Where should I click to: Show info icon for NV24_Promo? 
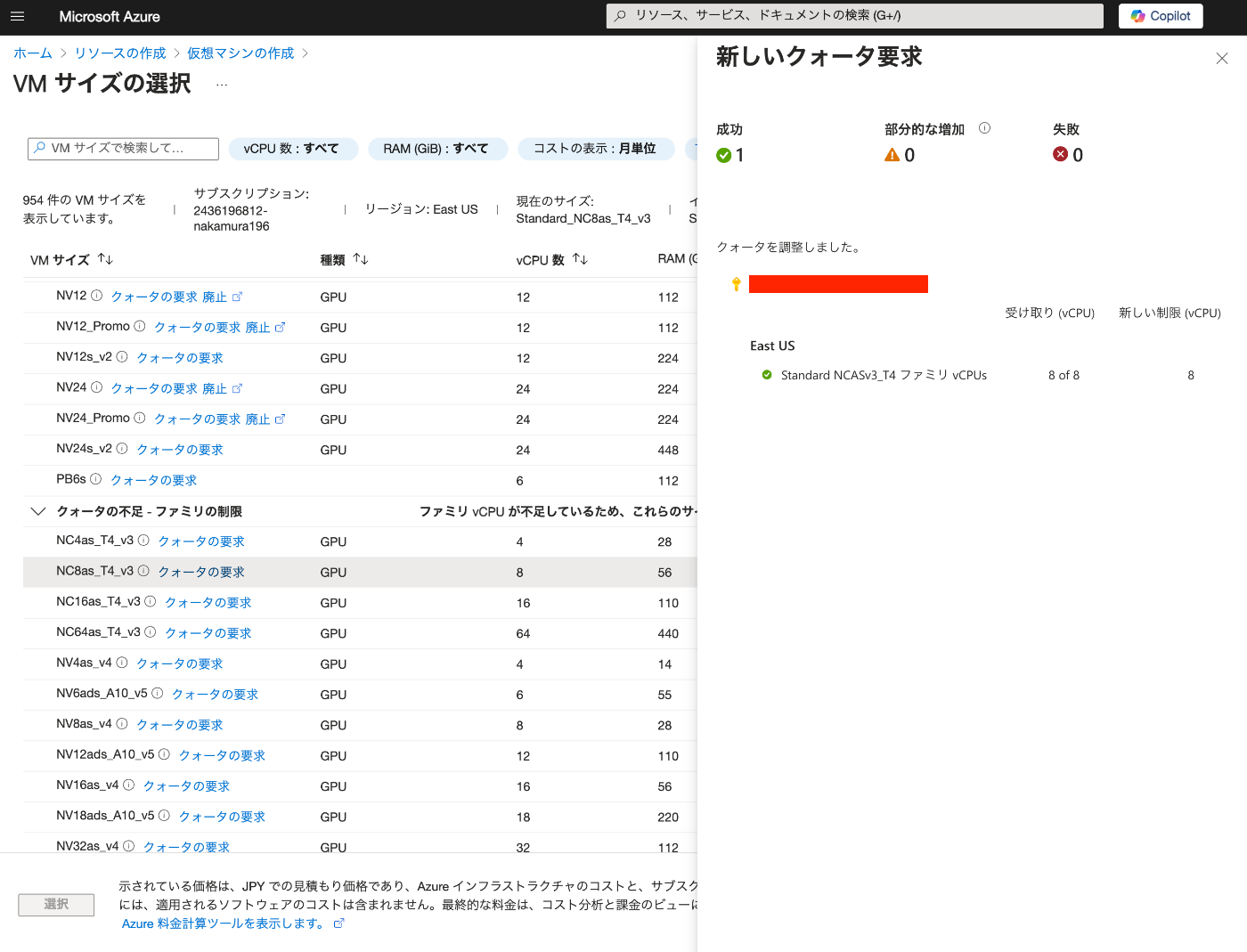[x=140, y=418]
